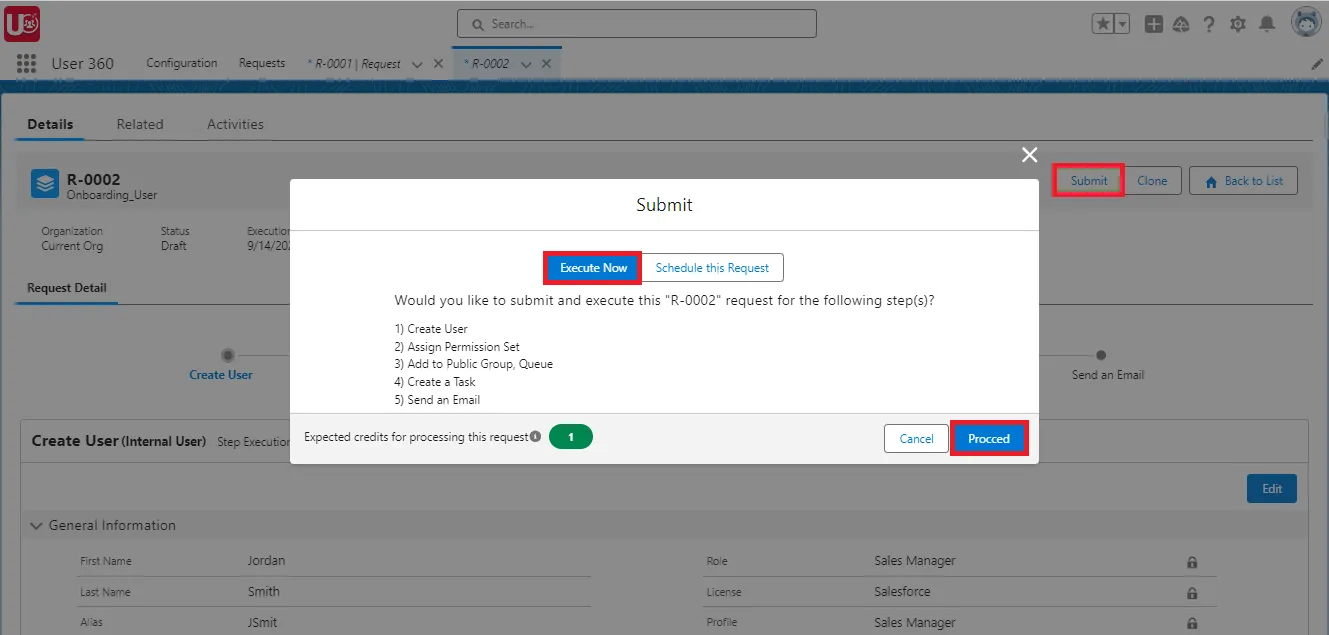Collapse the General Information section
Viewport: 1329px width, 635px height.
click(36, 526)
